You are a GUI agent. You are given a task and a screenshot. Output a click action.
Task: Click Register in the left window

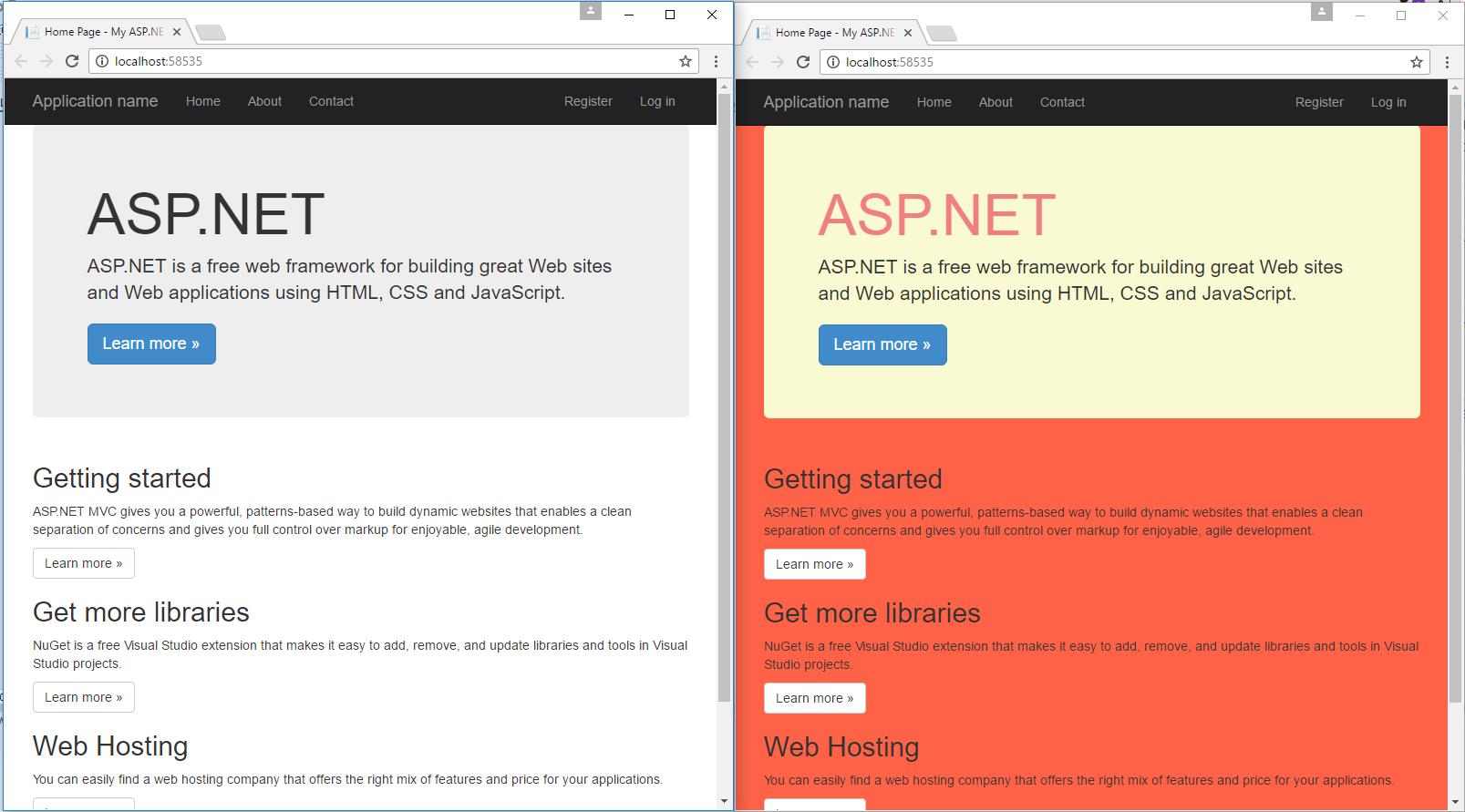click(x=588, y=101)
